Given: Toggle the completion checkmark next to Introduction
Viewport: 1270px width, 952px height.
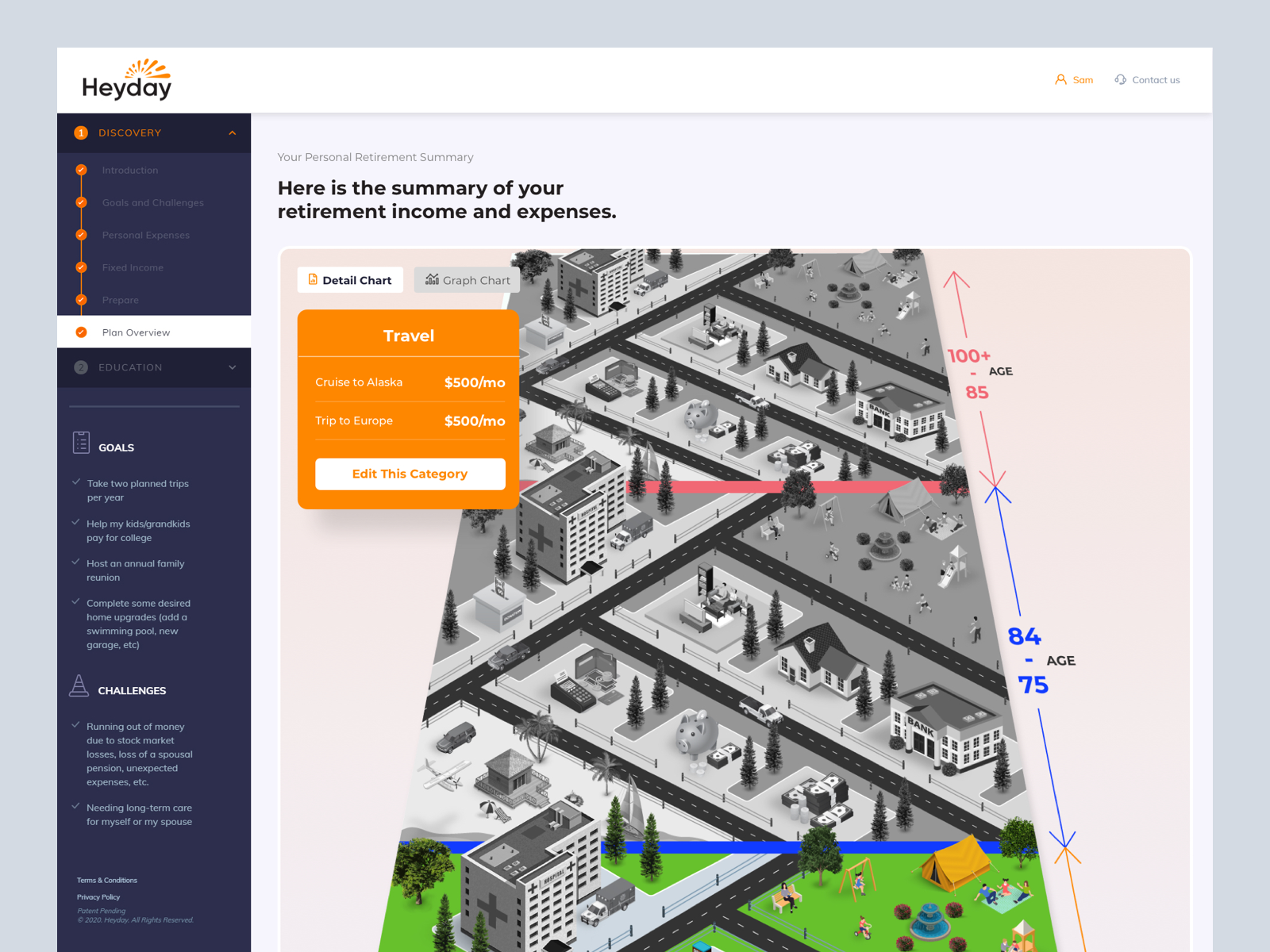Looking at the screenshot, I should [x=81, y=170].
